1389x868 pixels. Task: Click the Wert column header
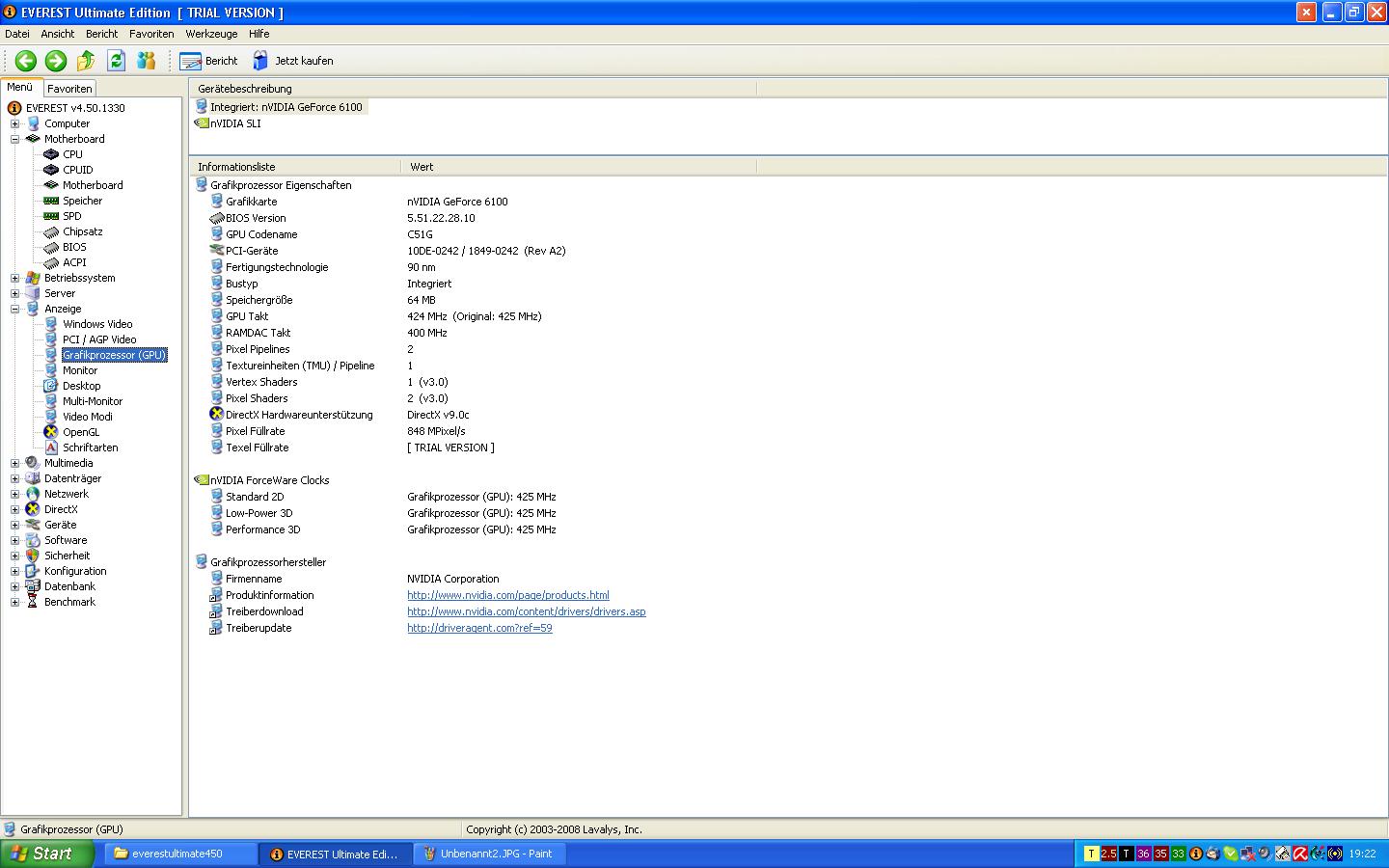579,167
